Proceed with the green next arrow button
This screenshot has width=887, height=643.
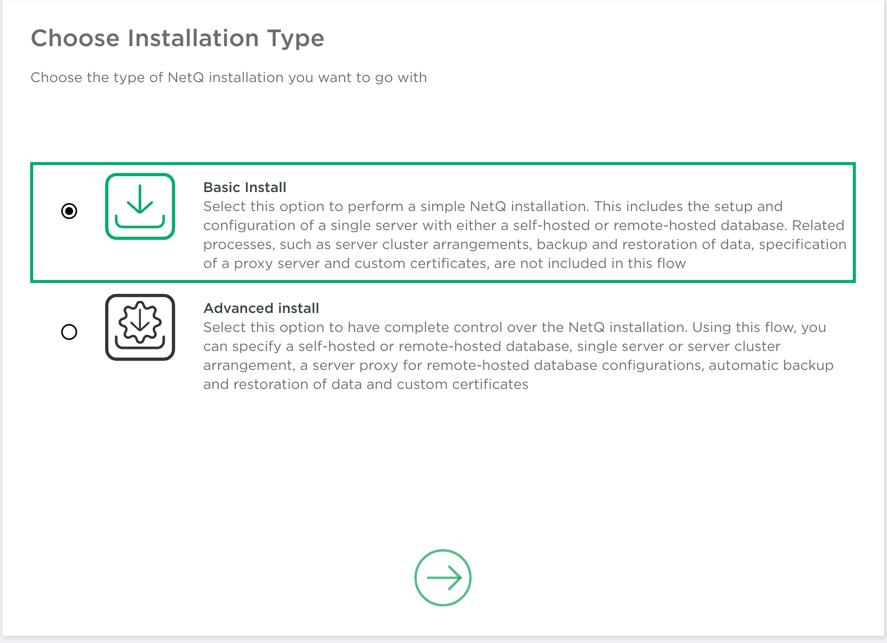[443, 578]
